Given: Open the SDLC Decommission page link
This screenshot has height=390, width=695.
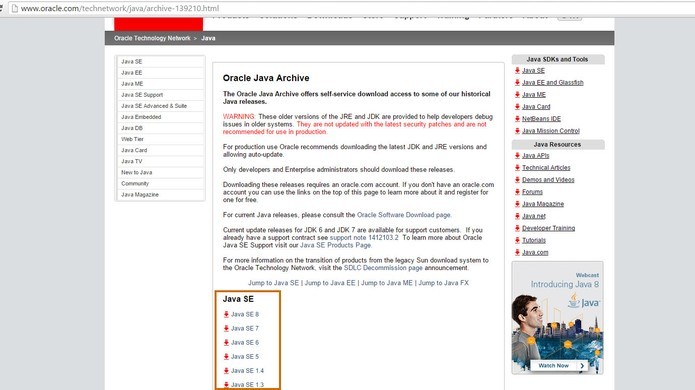Looking at the screenshot, I should pos(383,268).
